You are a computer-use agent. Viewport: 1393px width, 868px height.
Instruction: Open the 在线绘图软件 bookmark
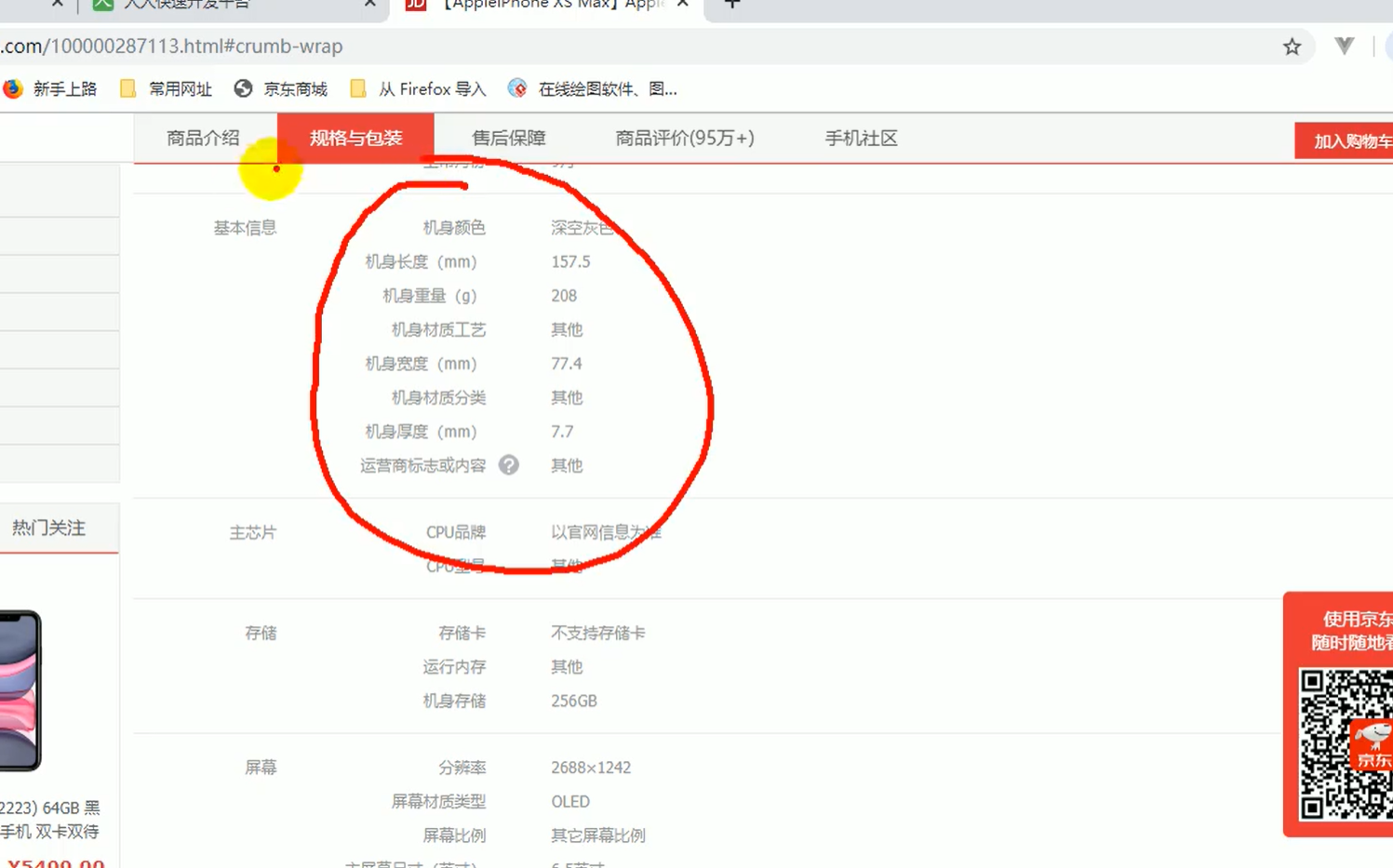(x=593, y=88)
